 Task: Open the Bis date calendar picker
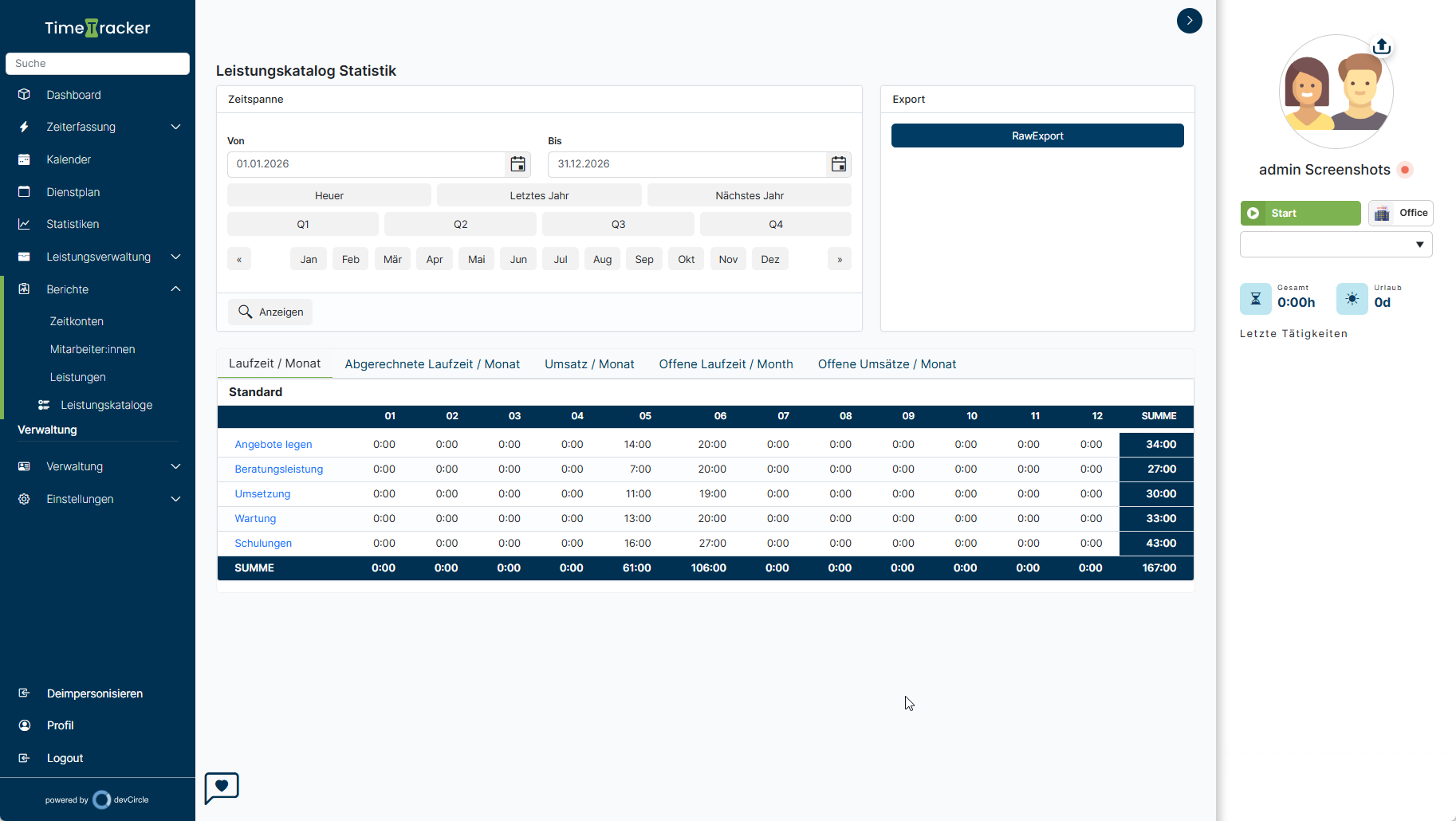839,164
